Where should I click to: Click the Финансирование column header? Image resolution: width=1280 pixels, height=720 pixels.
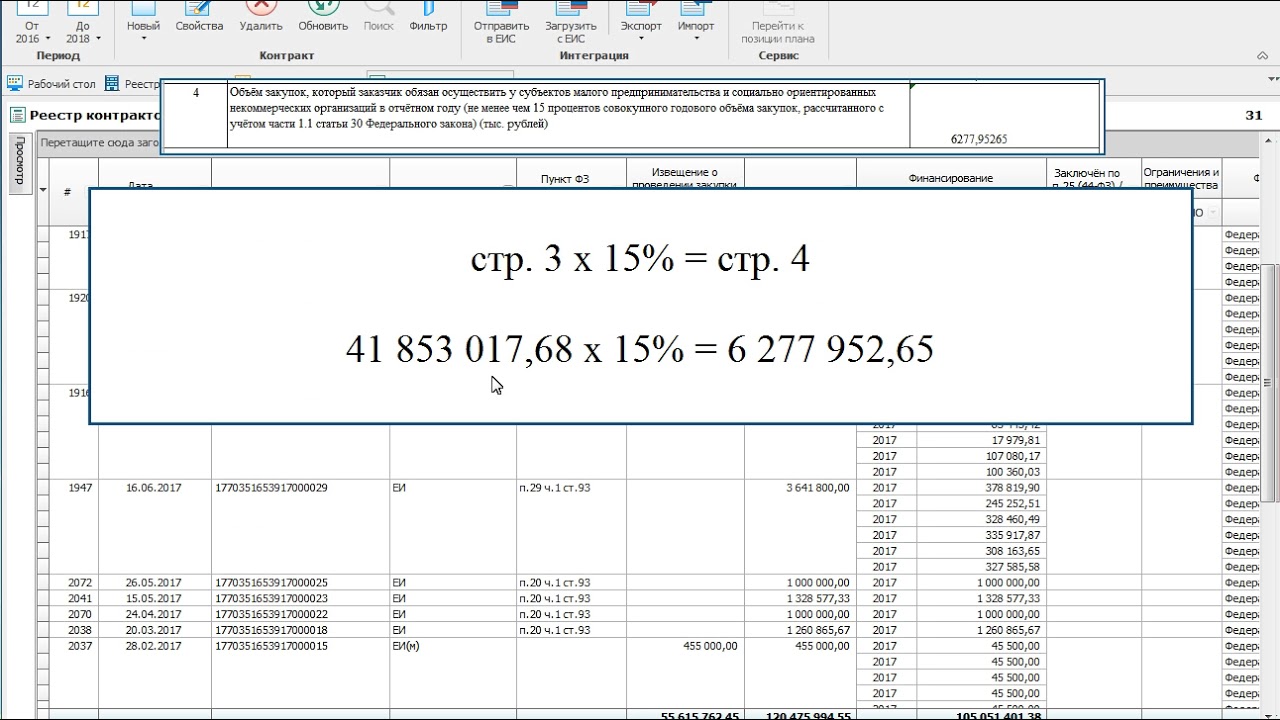click(x=950, y=178)
